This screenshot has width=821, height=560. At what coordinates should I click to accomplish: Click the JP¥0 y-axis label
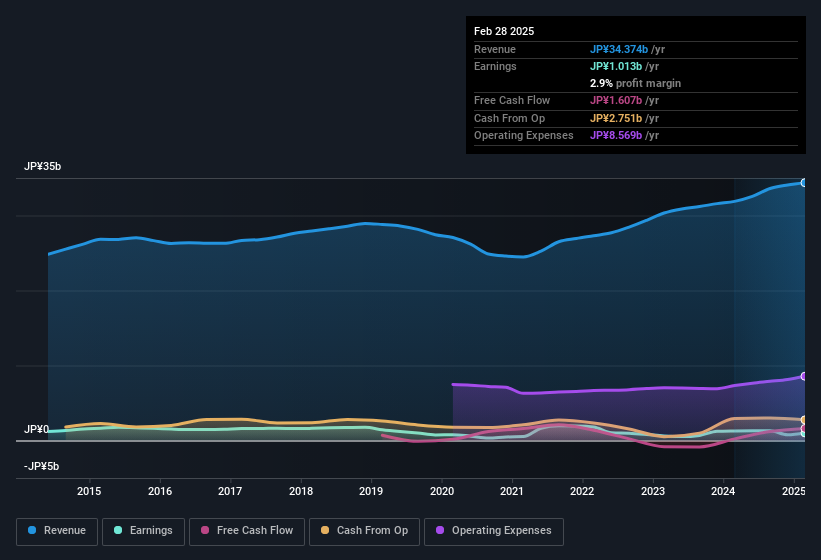pos(36,429)
